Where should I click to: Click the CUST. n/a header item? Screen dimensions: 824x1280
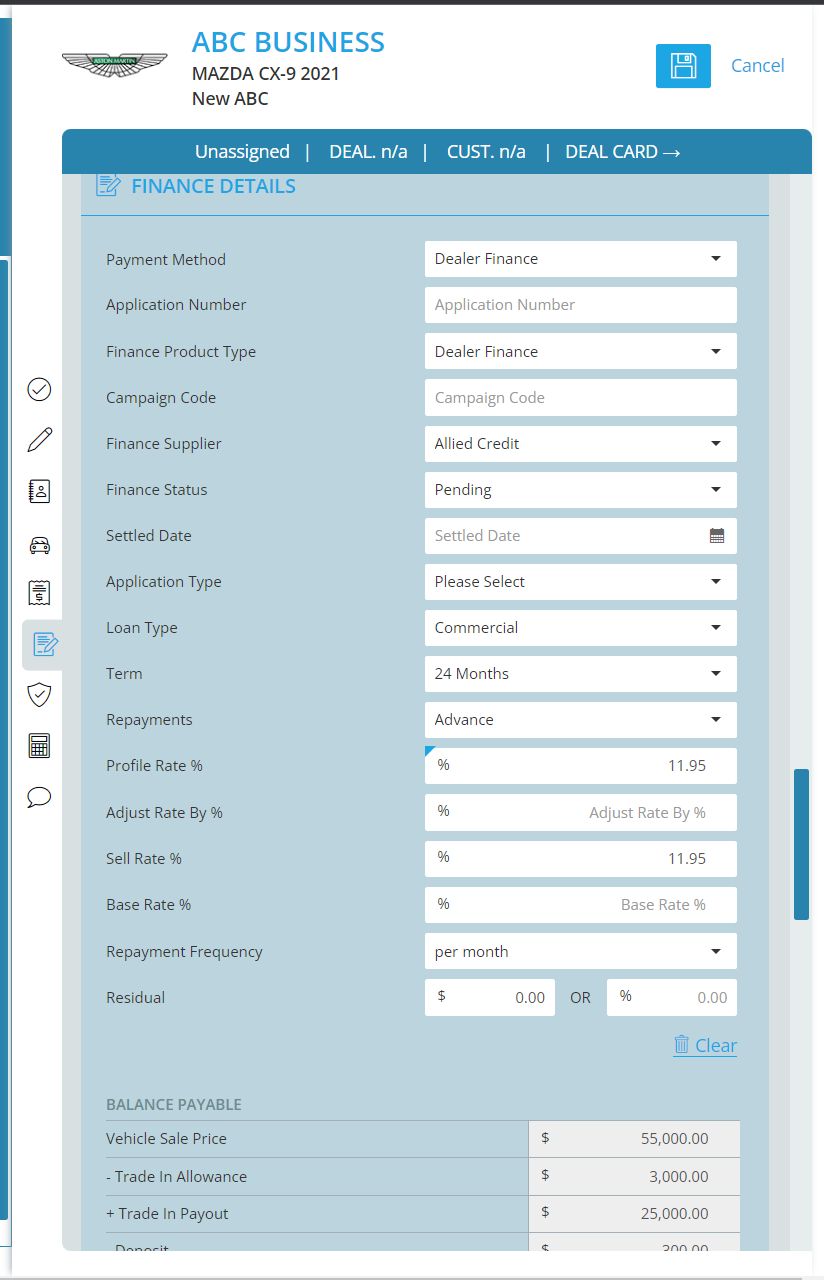(x=486, y=152)
